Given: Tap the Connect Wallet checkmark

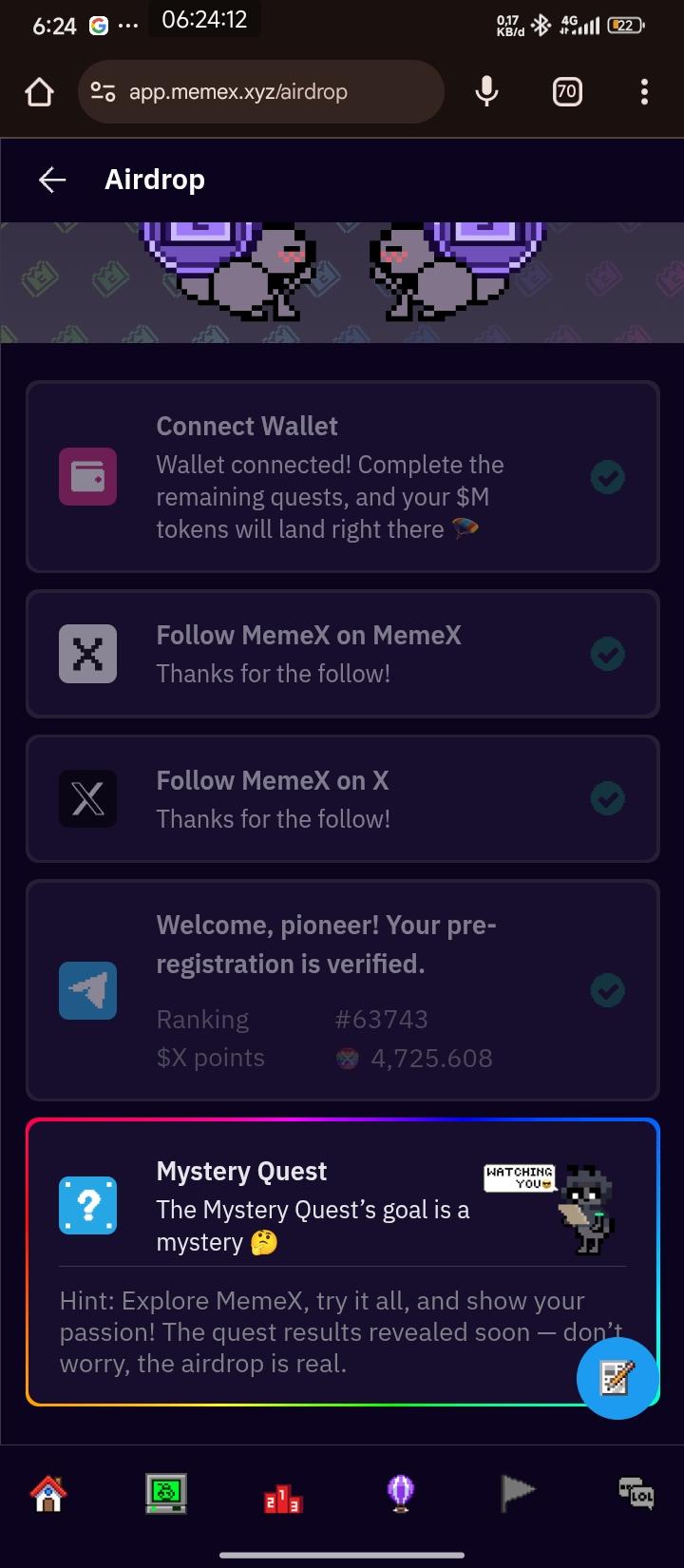Looking at the screenshot, I should (608, 476).
